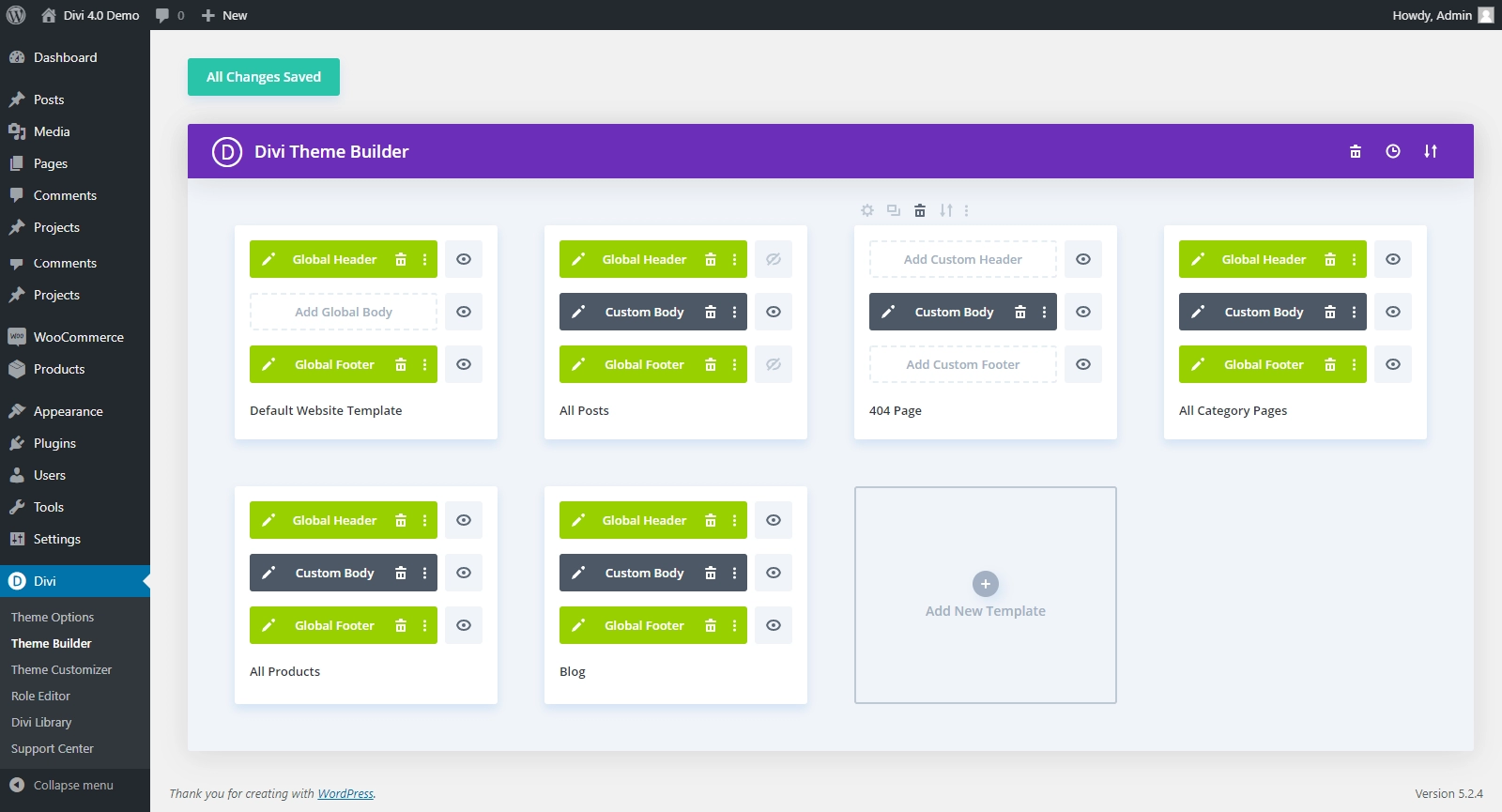The height and width of the screenshot is (812, 1502).
Task: Open the comments bubble in admin bar
Action: [170, 15]
